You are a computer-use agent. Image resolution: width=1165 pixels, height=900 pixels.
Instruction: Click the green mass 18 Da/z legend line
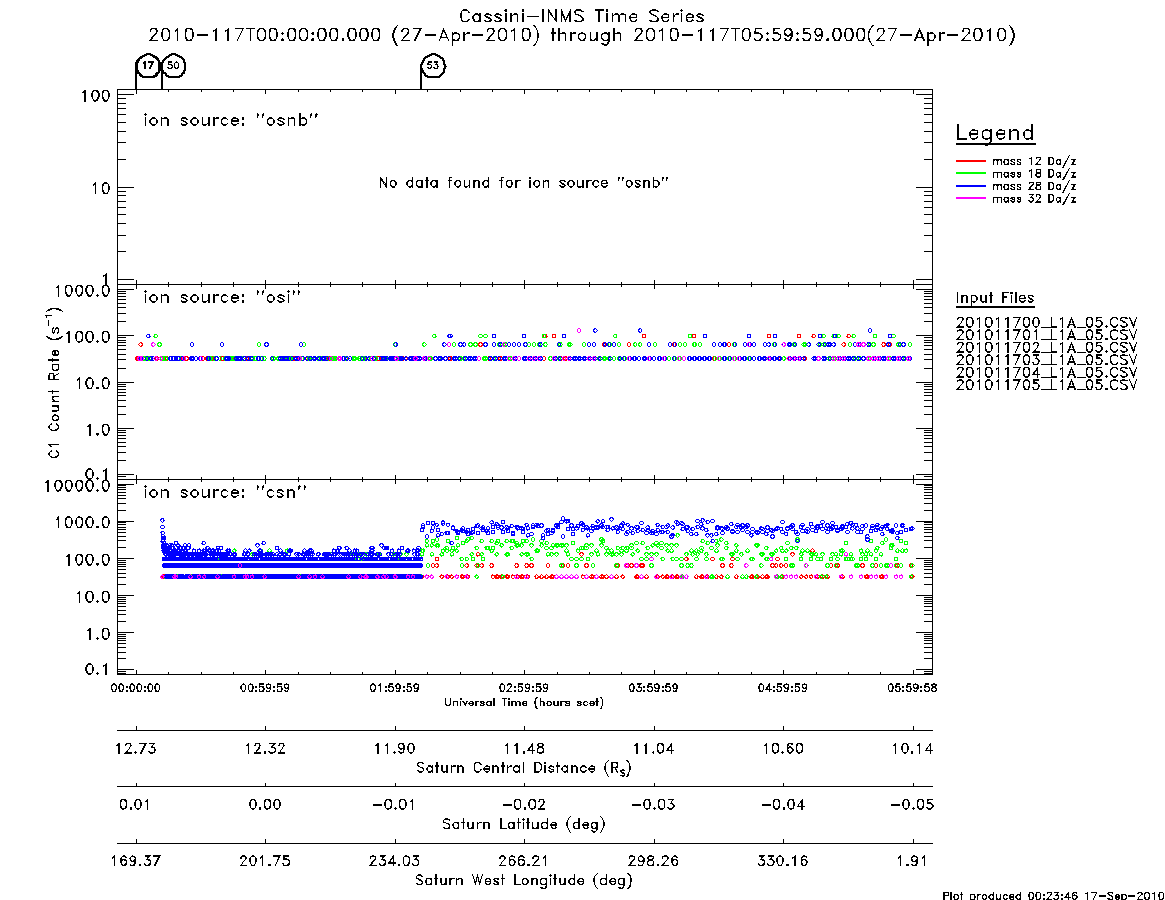pyautogui.click(x=970, y=174)
